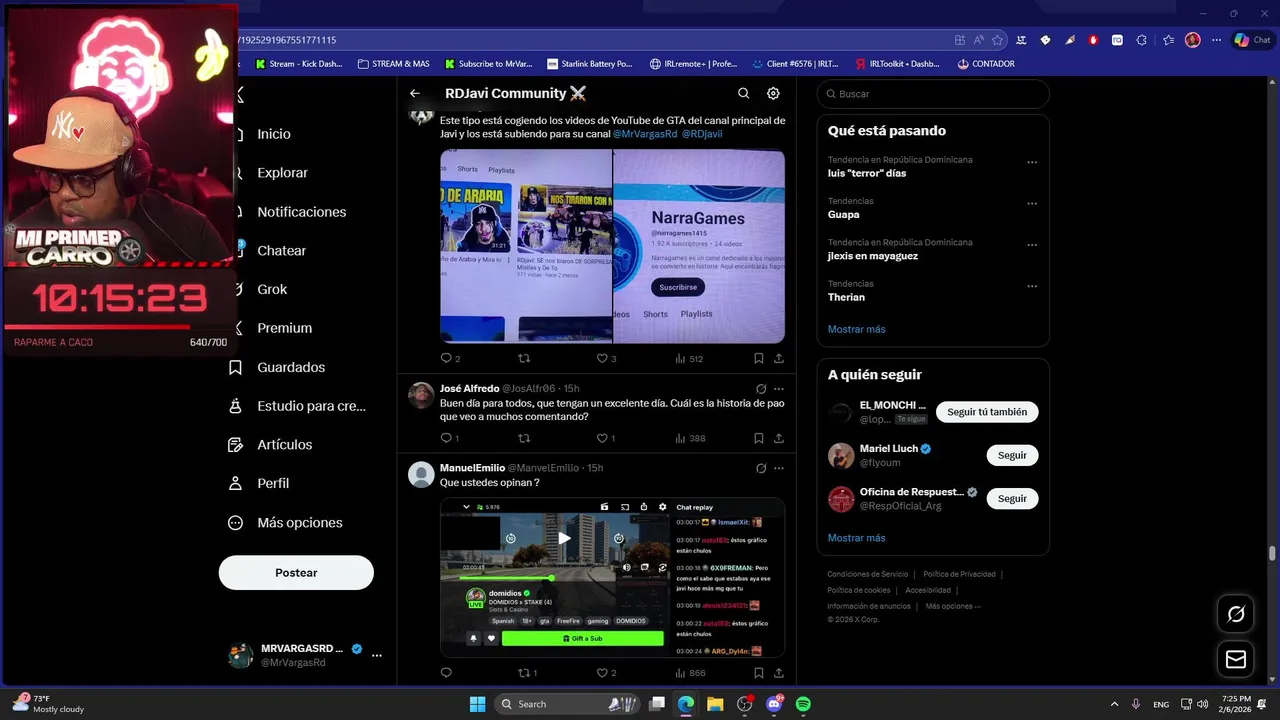Add page to browser favorites star
Viewport: 1280px width, 720px height.
[997, 40]
